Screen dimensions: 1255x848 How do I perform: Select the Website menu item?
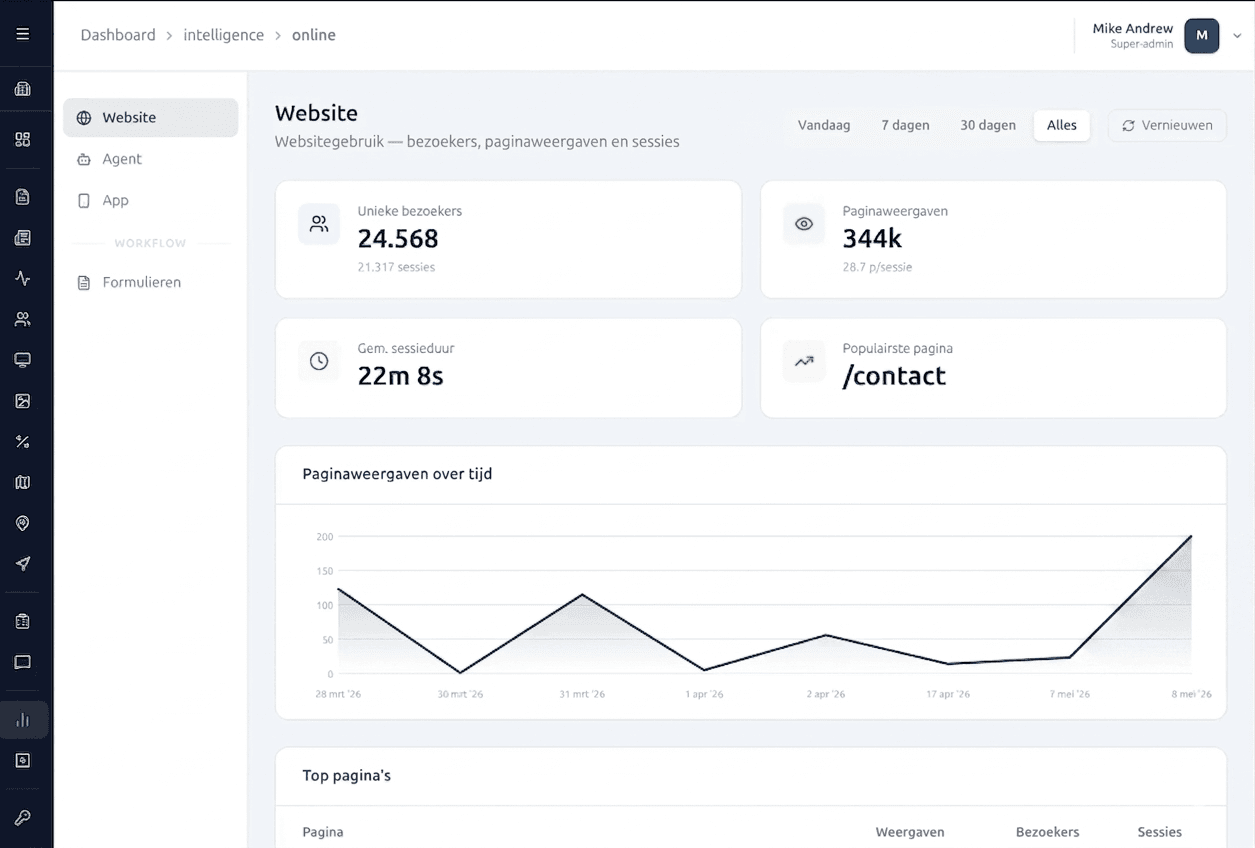[x=150, y=117]
